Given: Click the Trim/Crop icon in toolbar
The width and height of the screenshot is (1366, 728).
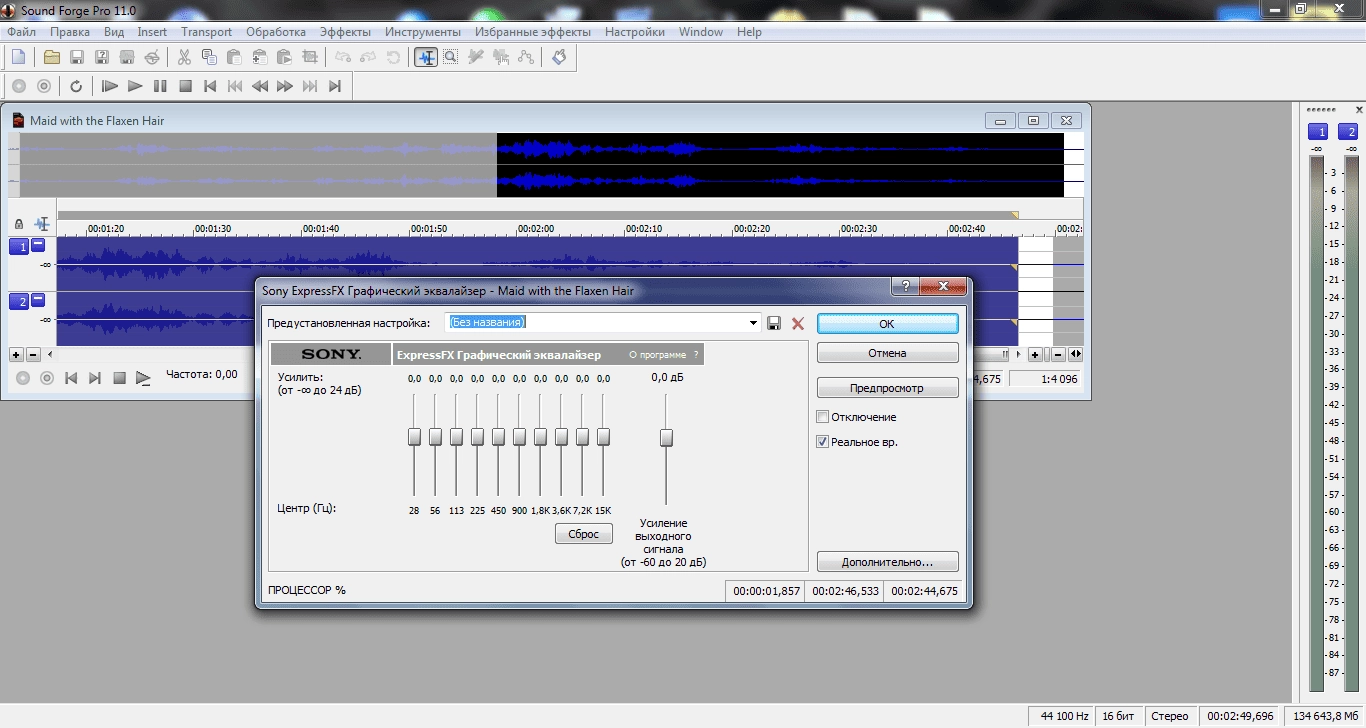Looking at the screenshot, I should tap(310, 57).
